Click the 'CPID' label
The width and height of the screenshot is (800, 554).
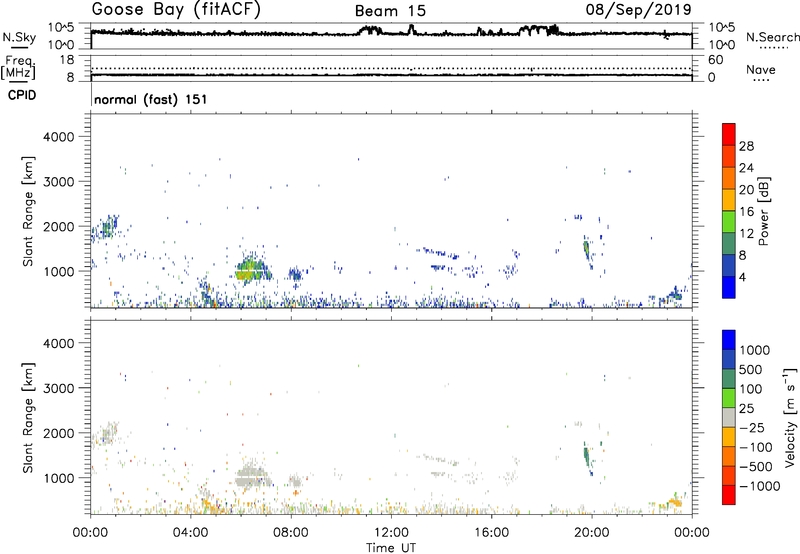coord(22,95)
